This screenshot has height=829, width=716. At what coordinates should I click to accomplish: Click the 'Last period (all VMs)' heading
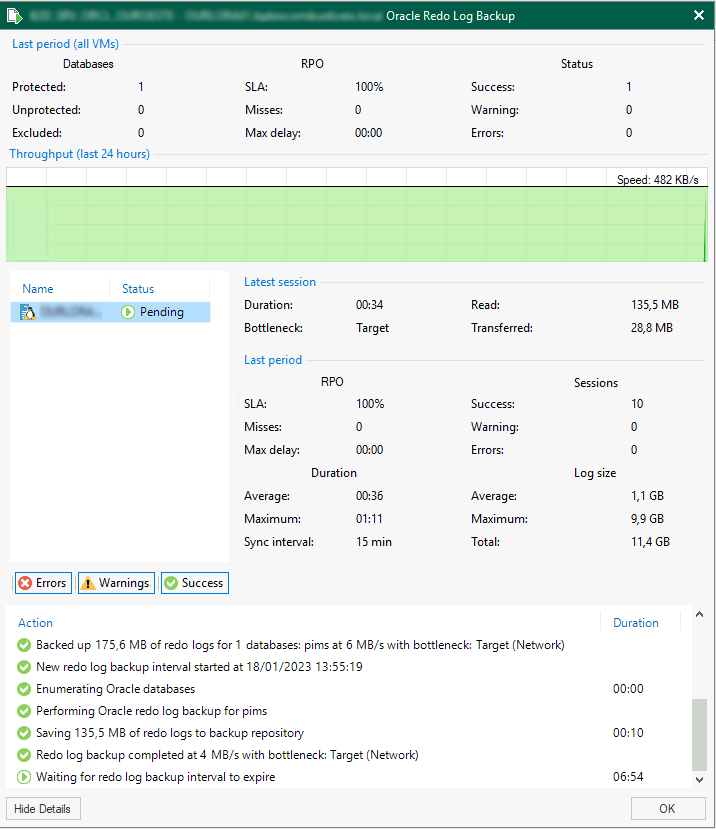click(65, 44)
